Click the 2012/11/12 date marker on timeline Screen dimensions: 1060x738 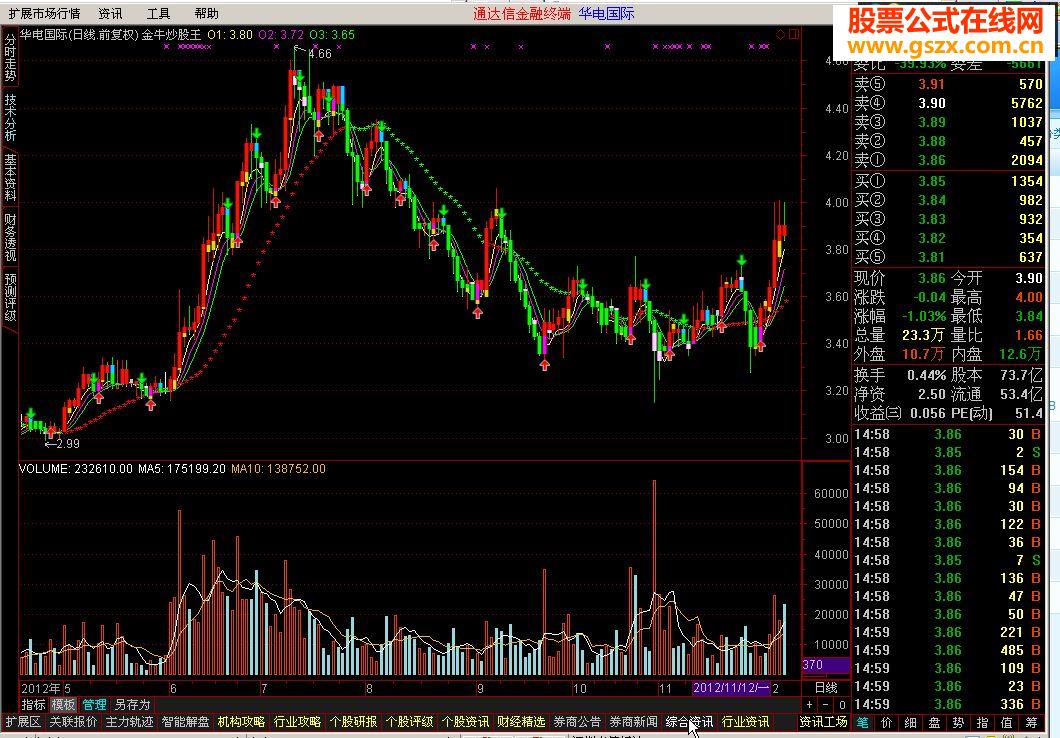coord(731,688)
